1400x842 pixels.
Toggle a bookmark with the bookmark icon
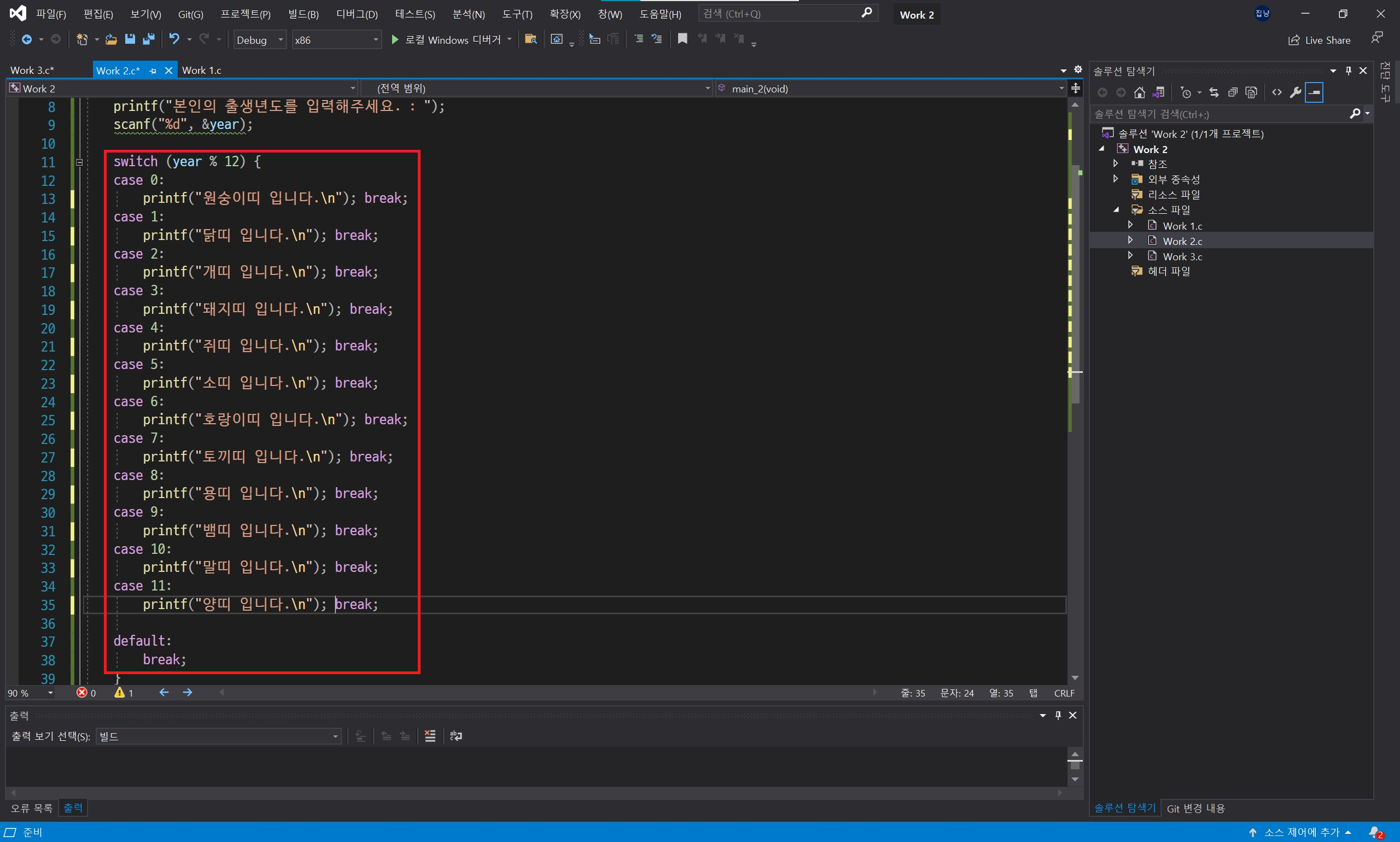pos(682,39)
